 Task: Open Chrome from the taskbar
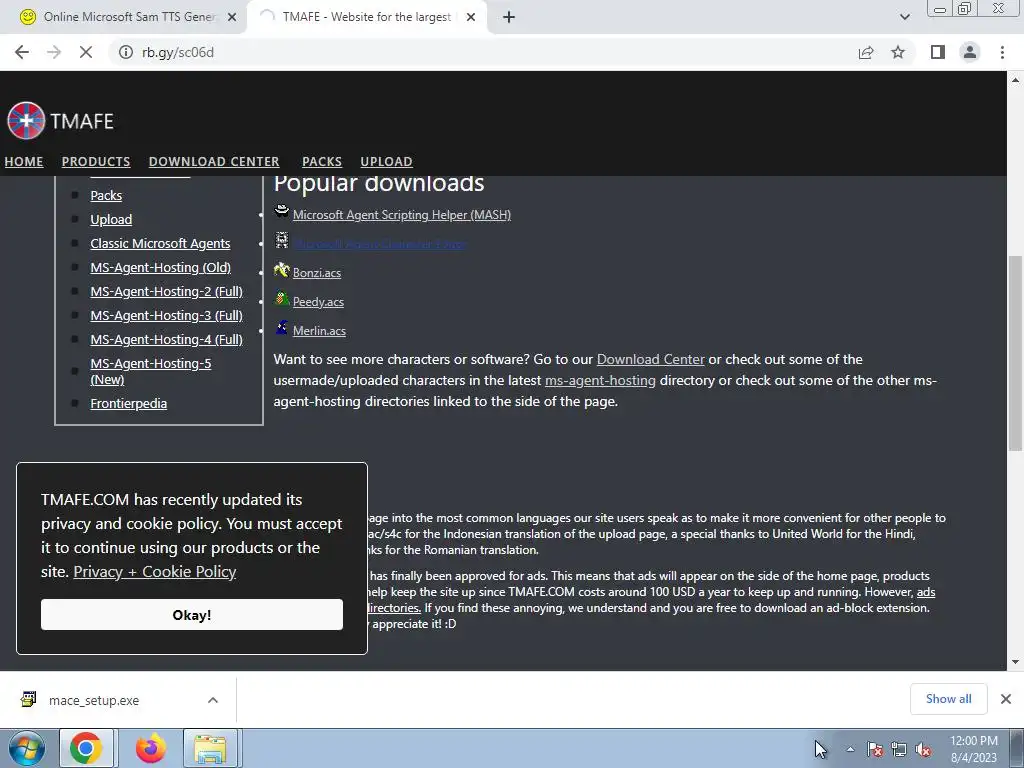point(86,748)
